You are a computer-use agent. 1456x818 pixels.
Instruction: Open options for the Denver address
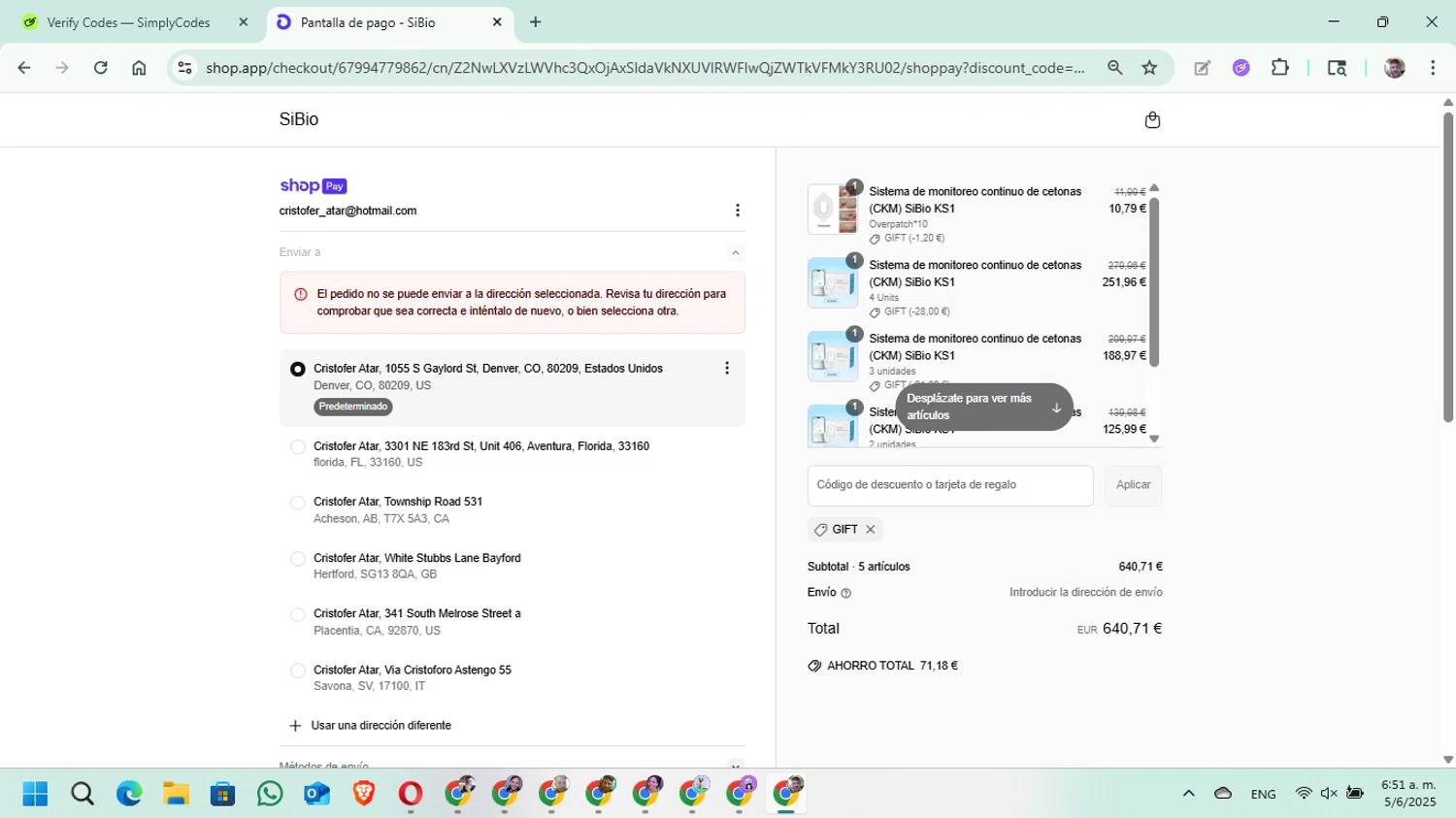[x=727, y=369]
